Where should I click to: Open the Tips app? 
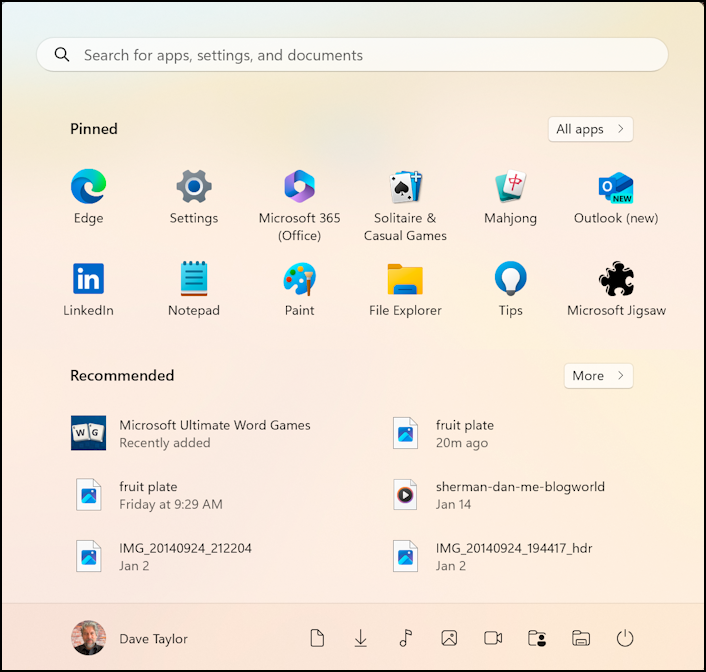pyautogui.click(x=510, y=289)
